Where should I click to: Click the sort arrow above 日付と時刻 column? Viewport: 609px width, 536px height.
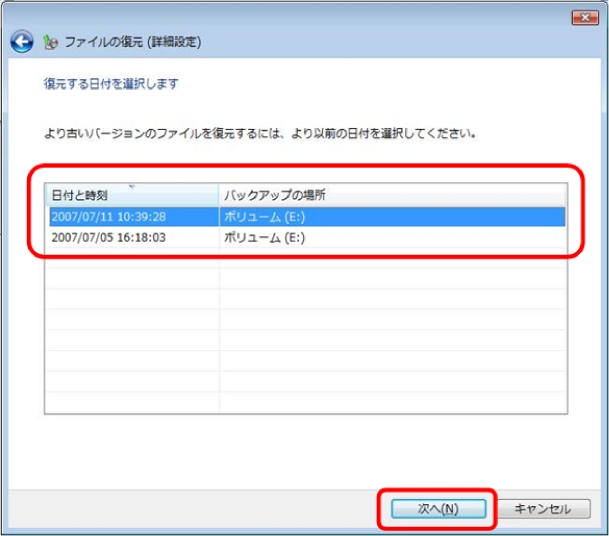pyautogui.click(x=131, y=186)
